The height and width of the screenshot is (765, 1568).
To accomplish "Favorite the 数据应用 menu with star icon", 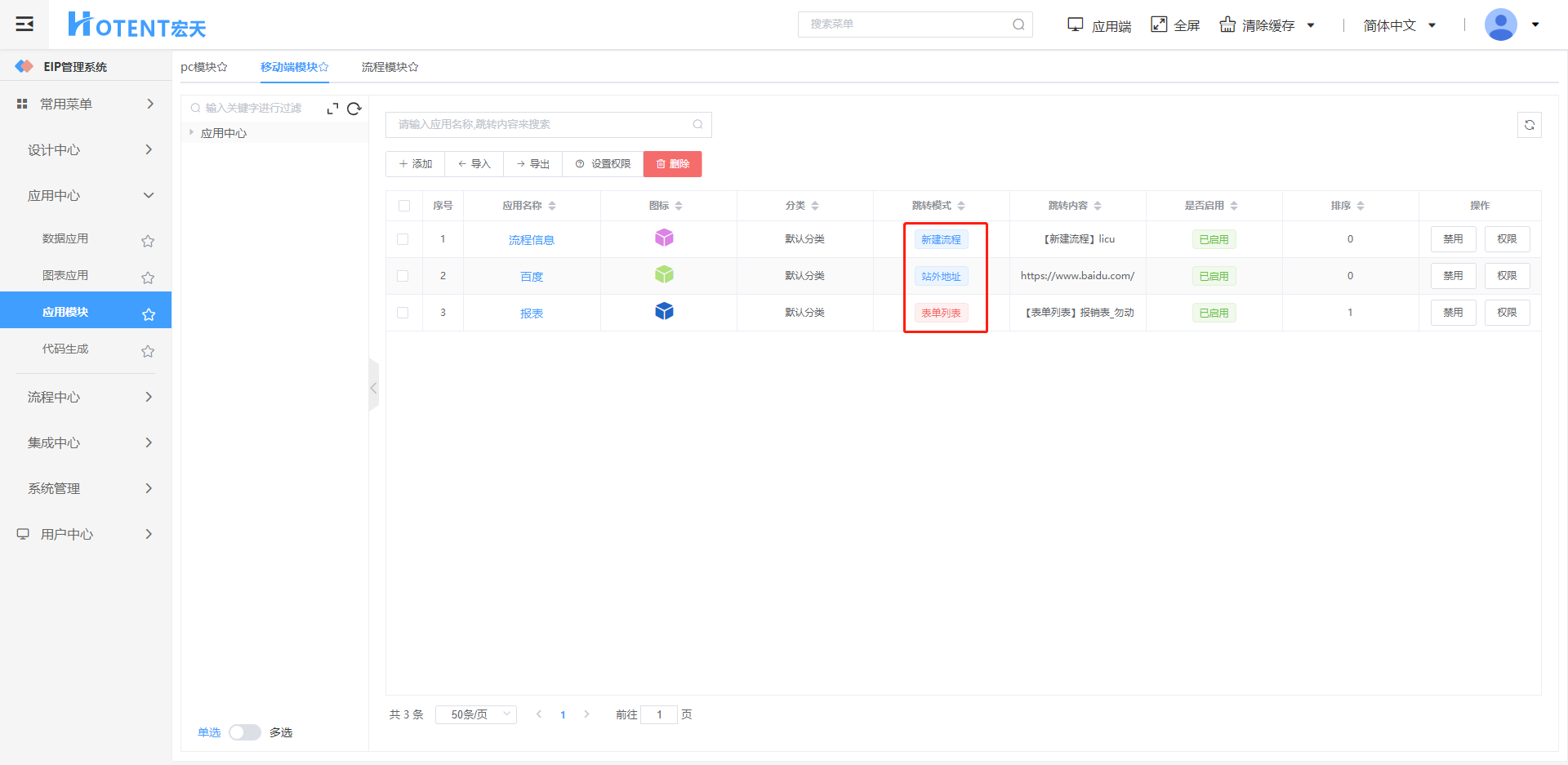I will point(148,241).
